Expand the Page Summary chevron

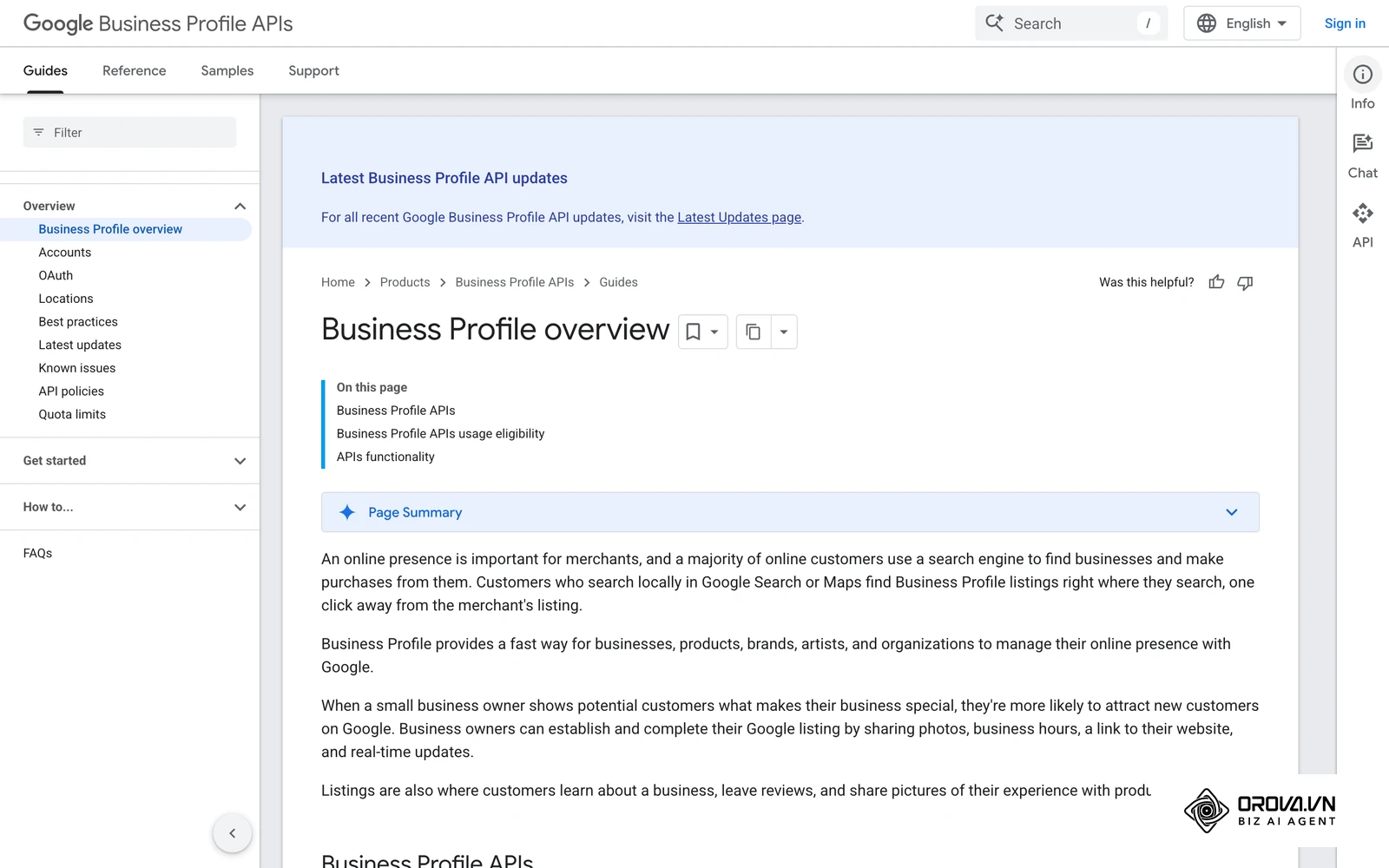point(1231,512)
